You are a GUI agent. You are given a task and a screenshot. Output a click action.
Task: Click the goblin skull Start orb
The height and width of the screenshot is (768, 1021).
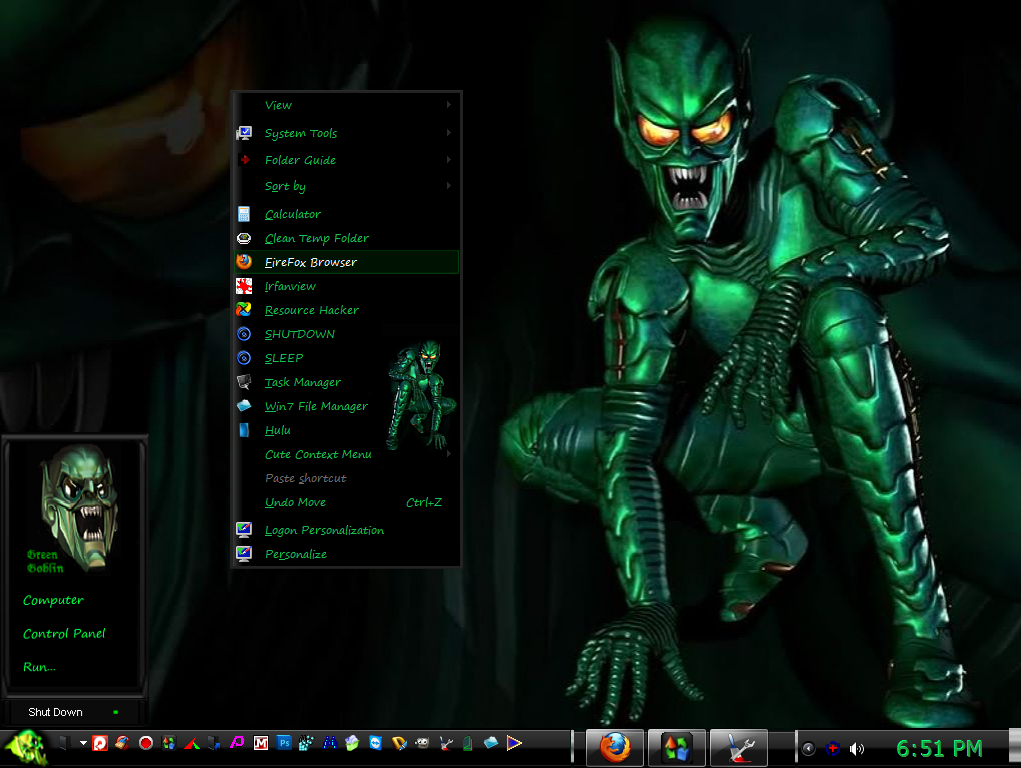click(24, 748)
